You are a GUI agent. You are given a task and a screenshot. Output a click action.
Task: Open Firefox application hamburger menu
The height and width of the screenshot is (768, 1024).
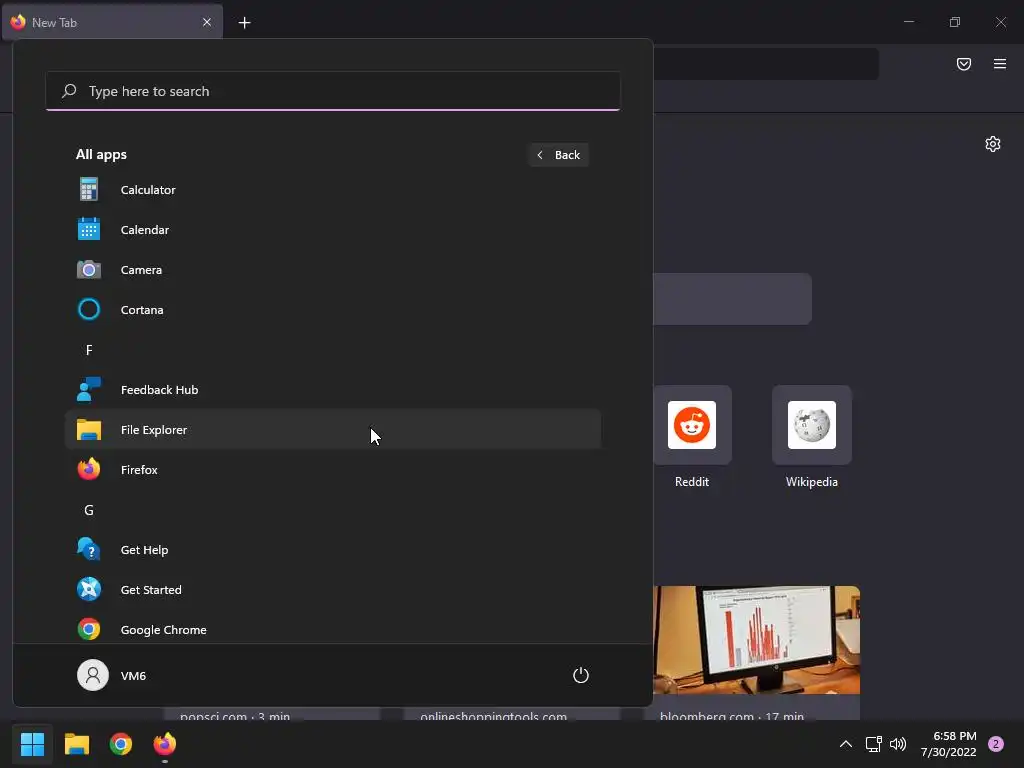coord(1000,63)
